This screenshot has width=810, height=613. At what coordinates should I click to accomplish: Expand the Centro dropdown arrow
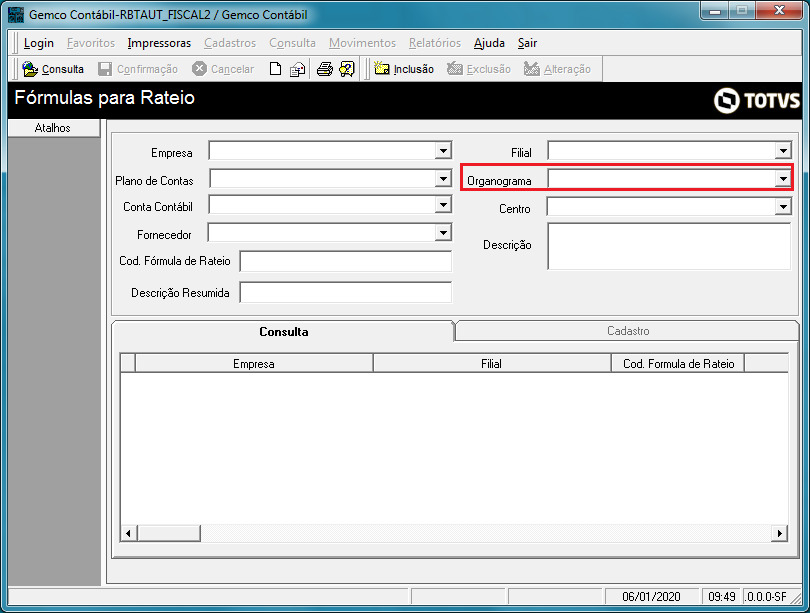click(x=783, y=207)
